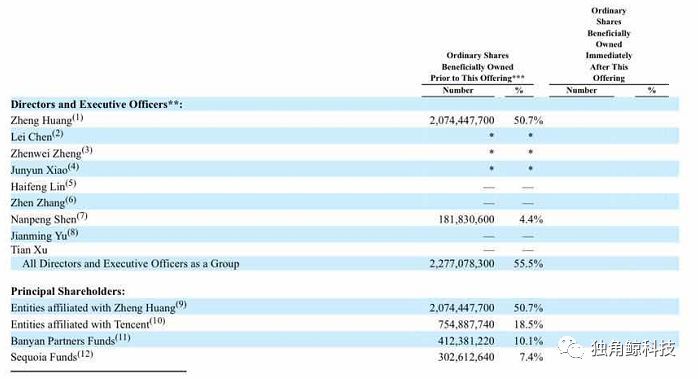Click Tencent's share count 754,887,740
698x379 pixels.
466,324
